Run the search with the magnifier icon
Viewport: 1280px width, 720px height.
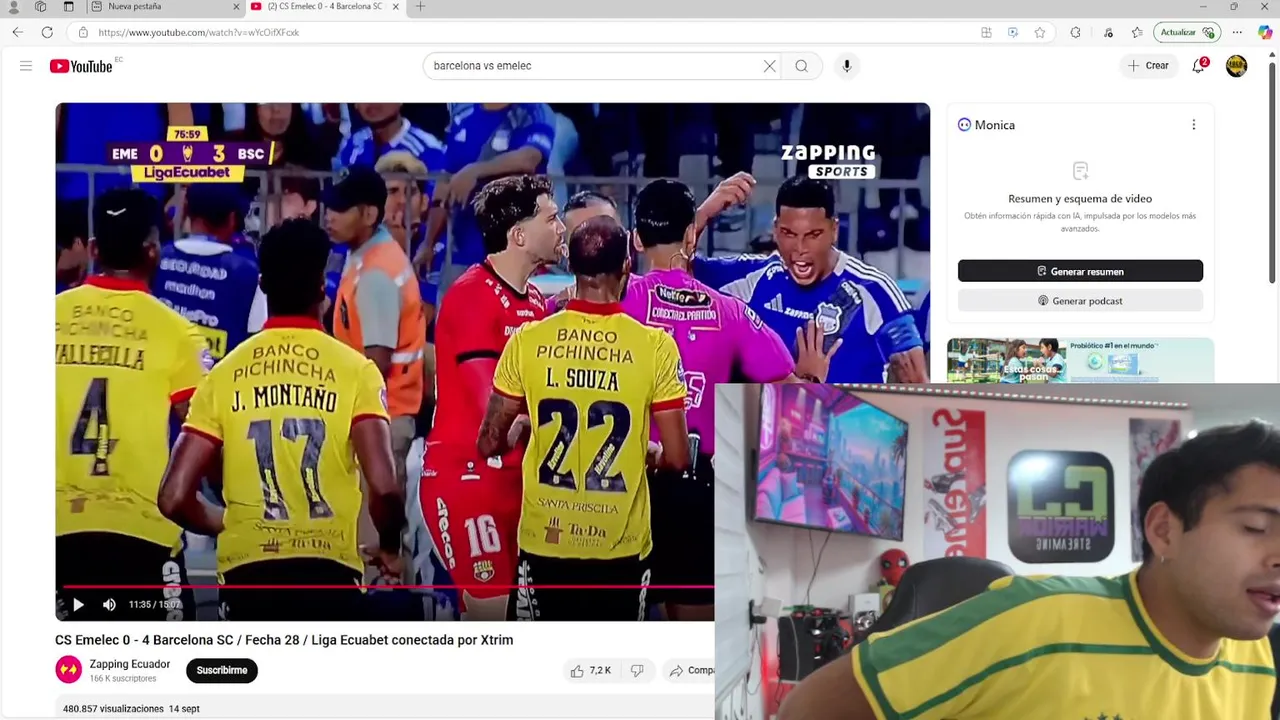tap(801, 66)
